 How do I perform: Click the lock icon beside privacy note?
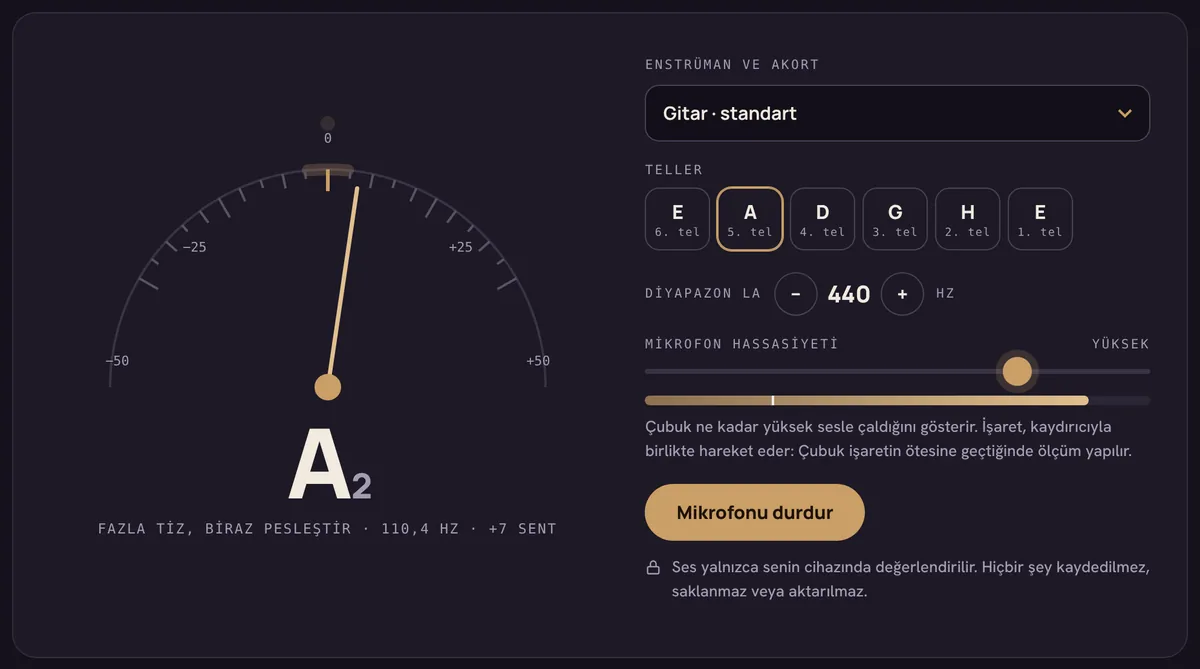pyautogui.click(x=653, y=568)
